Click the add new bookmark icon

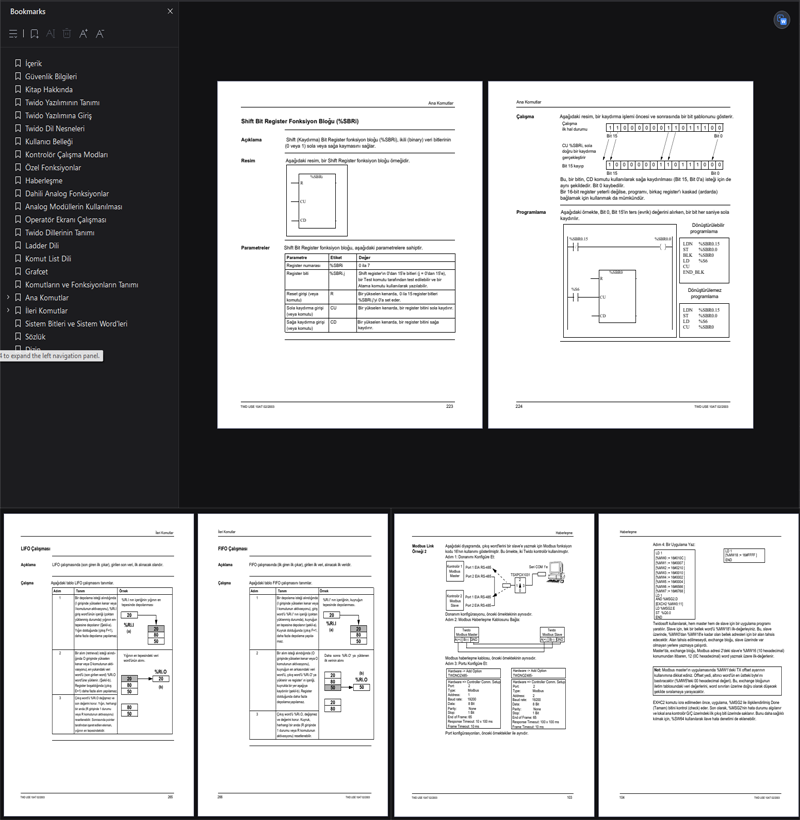(33, 34)
